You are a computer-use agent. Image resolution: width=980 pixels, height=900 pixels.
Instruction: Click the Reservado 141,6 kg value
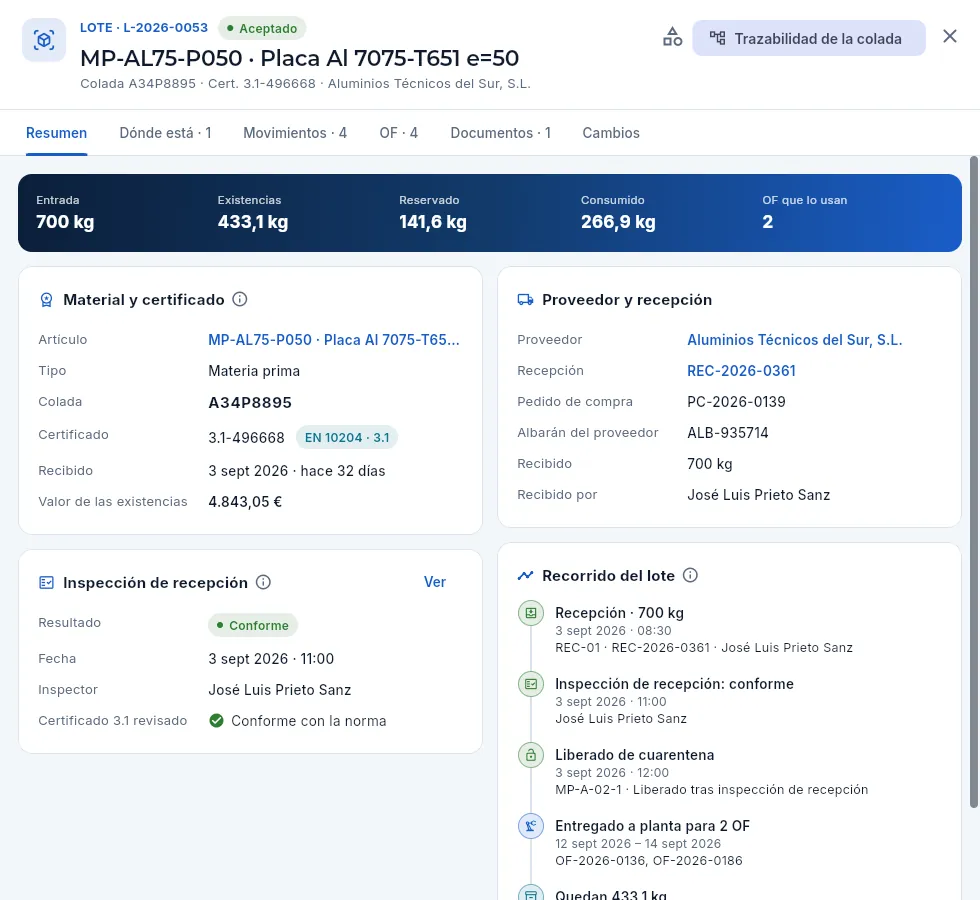[x=433, y=222]
